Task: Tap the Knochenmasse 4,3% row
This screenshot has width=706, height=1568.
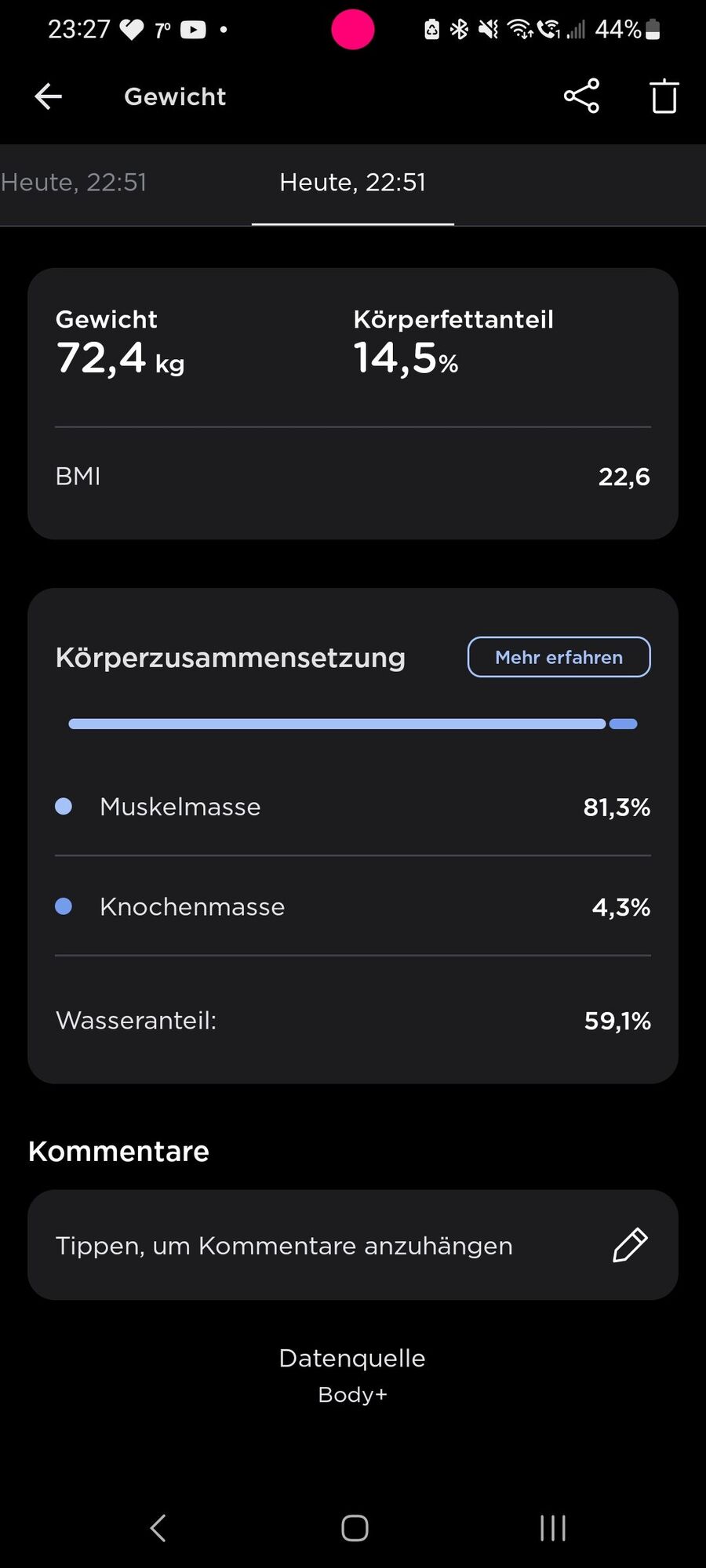Action: tap(353, 906)
